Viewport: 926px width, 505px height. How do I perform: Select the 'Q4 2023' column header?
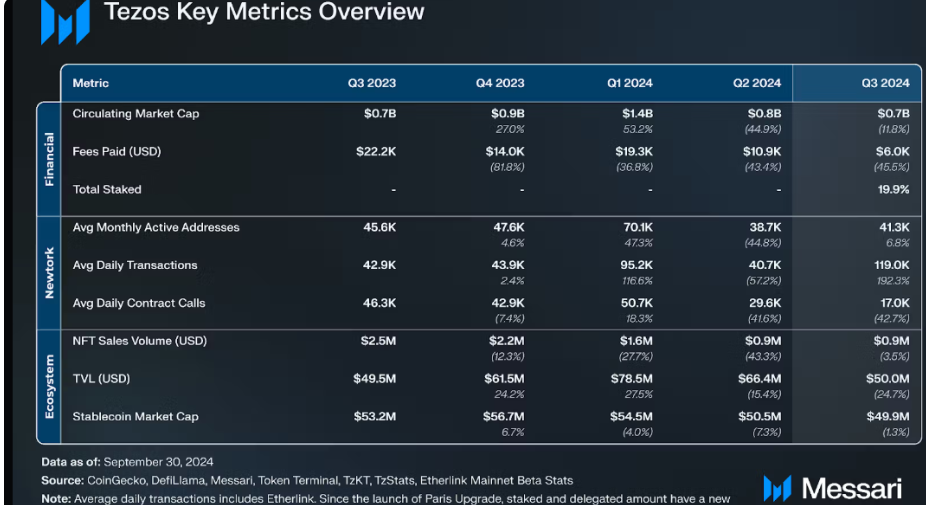500,83
